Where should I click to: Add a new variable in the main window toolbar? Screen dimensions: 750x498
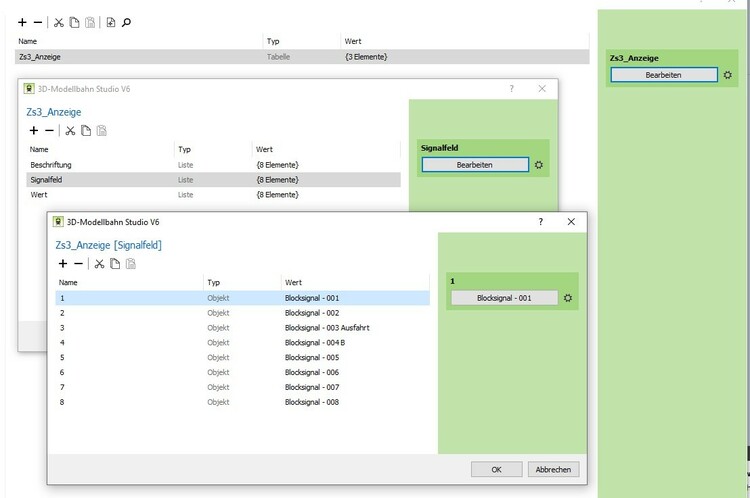click(22, 22)
